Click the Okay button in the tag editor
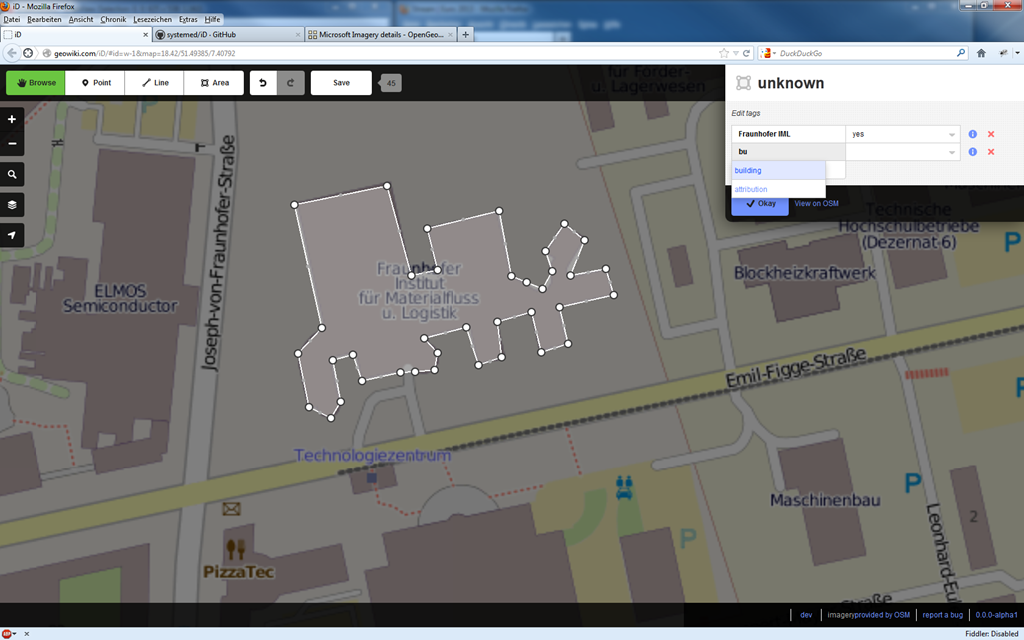The height and width of the screenshot is (640, 1024). point(760,204)
